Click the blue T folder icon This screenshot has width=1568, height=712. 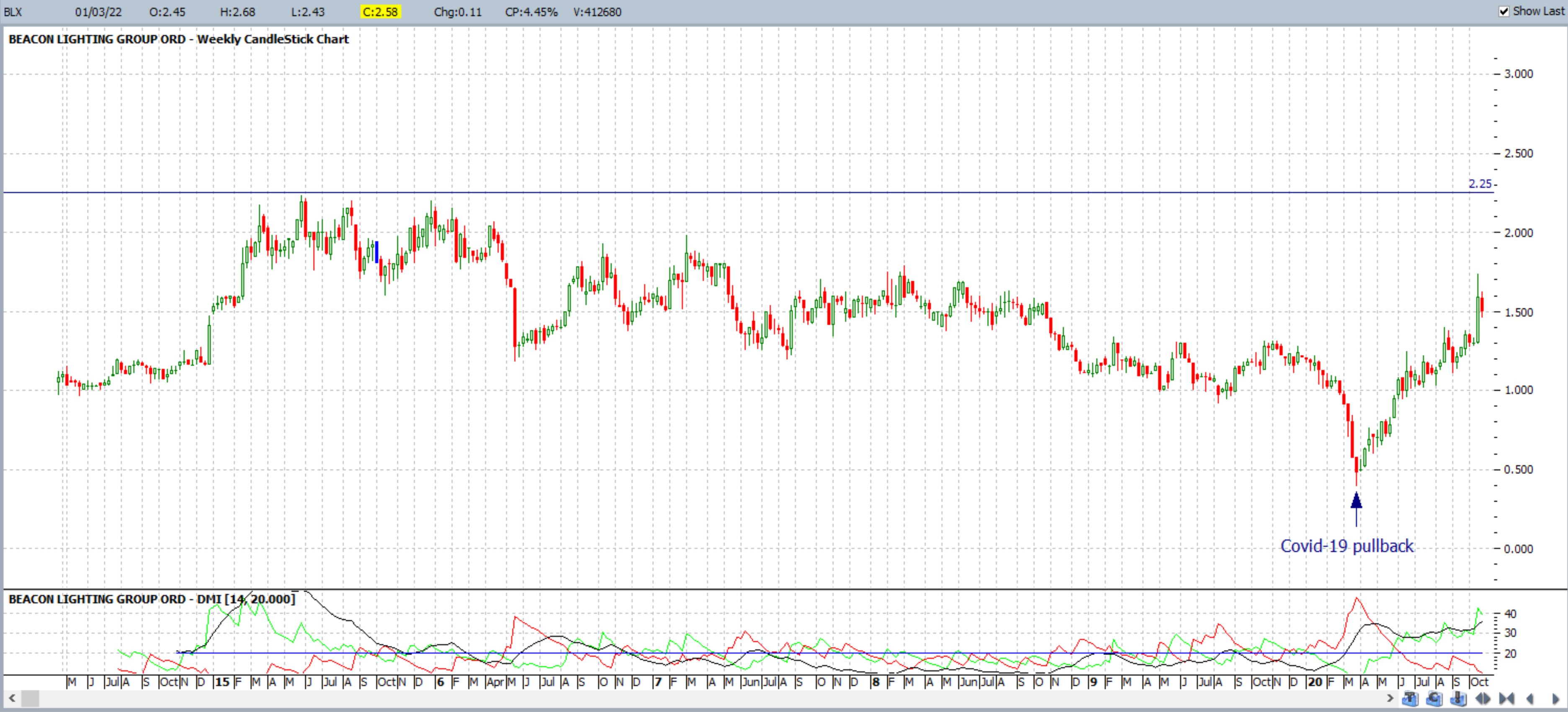click(x=1410, y=699)
